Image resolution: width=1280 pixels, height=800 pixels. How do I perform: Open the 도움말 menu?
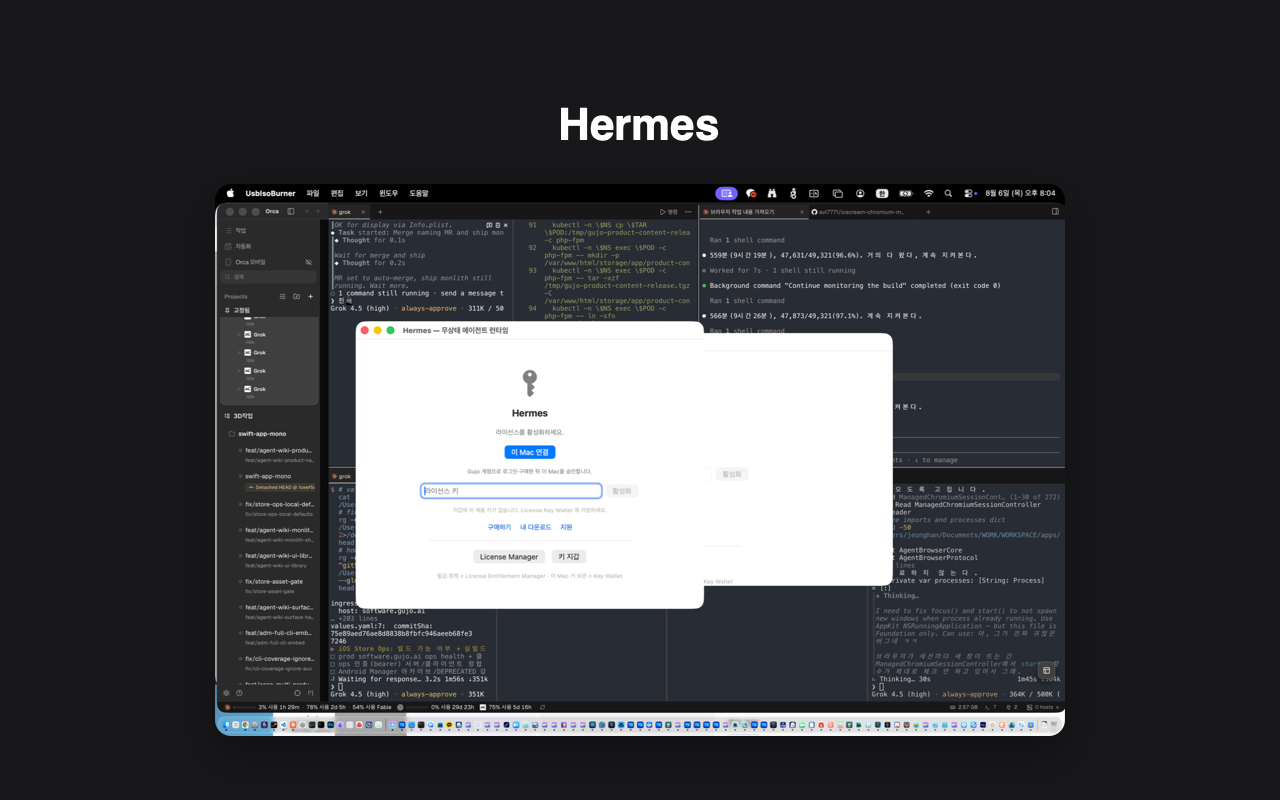tap(418, 193)
